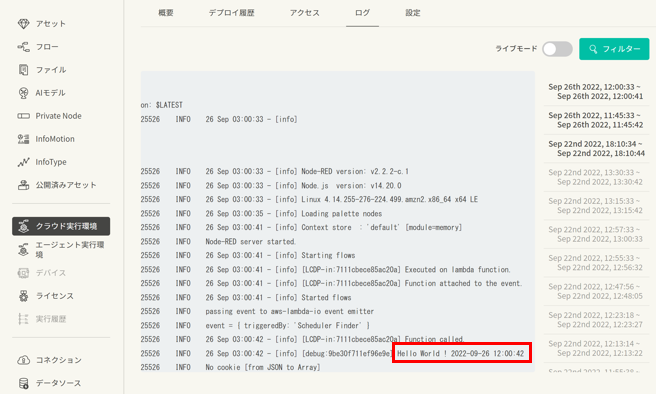Open フロー in the sidebar
The width and height of the screenshot is (657, 394).
[47, 47]
